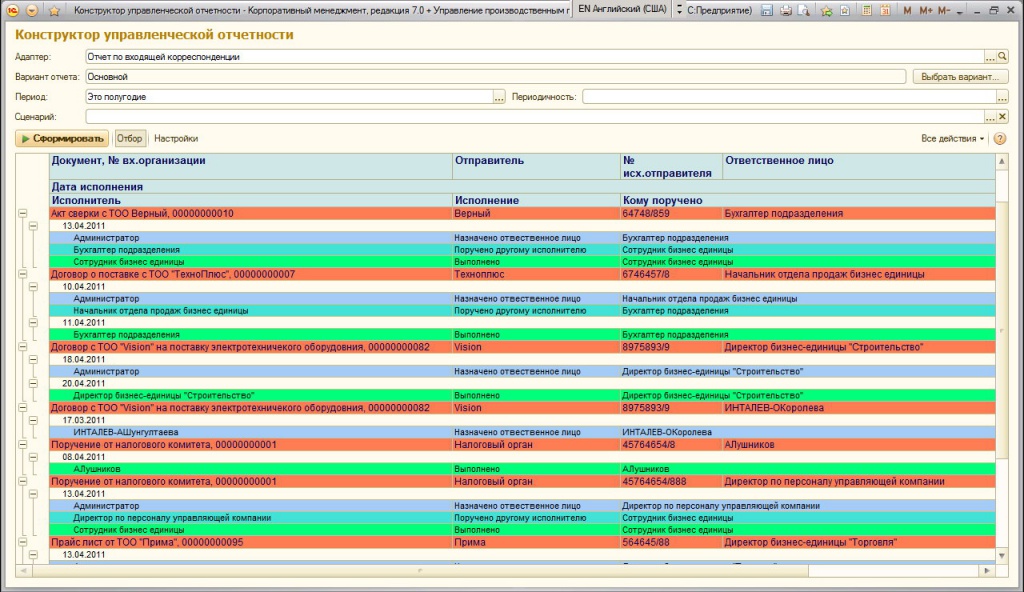Screen dimensions: 1024x592
Task: Select the number cell 564645/88
Action: 671,542
